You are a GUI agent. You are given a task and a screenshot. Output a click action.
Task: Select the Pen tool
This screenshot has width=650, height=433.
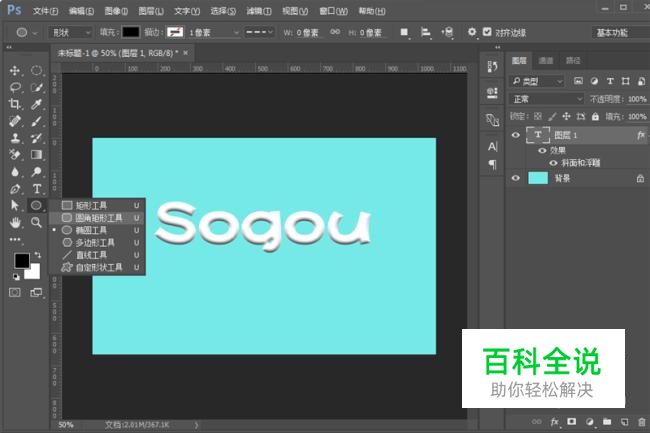point(15,189)
